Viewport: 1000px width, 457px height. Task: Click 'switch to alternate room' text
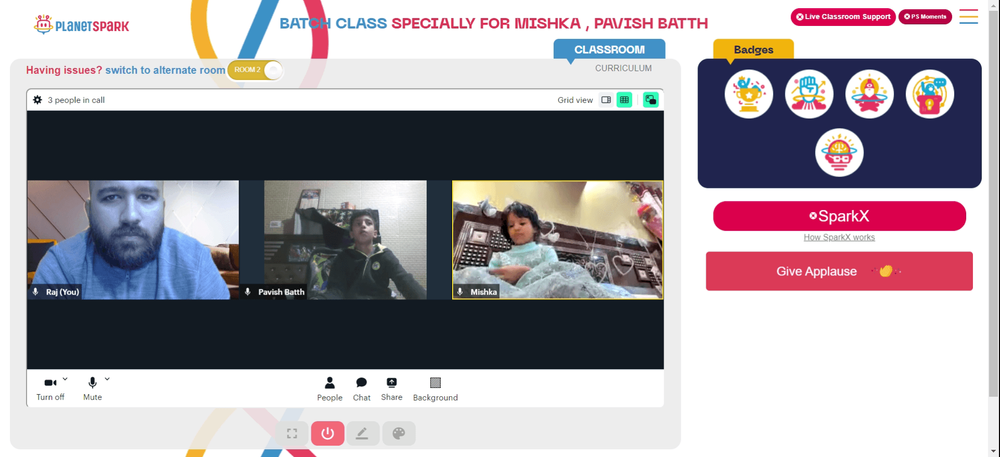(165, 70)
